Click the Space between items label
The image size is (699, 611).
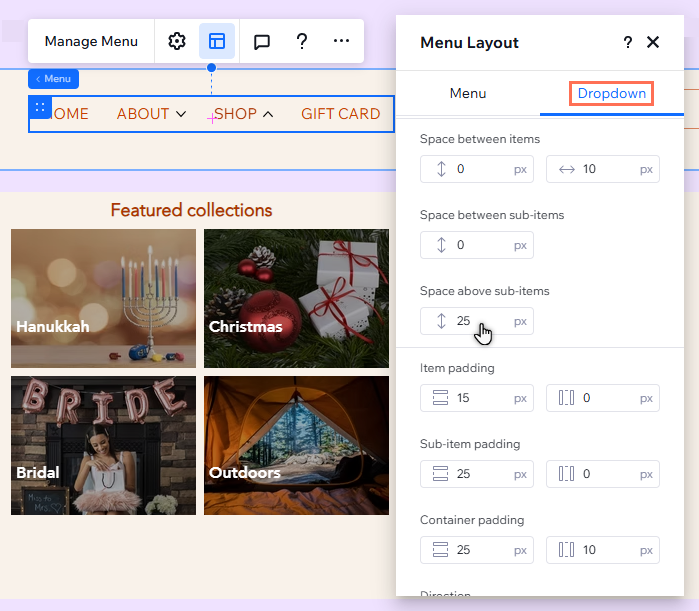coord(480,139)
